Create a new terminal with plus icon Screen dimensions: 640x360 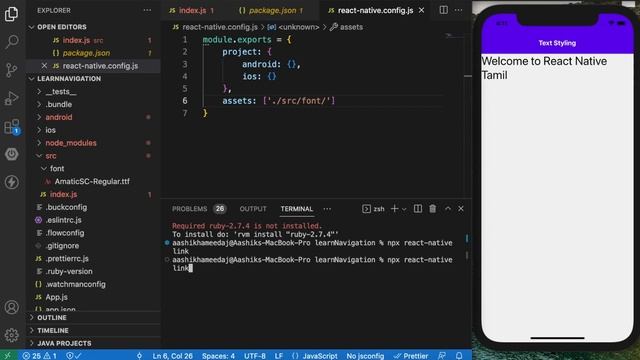[x=394, y=209]
